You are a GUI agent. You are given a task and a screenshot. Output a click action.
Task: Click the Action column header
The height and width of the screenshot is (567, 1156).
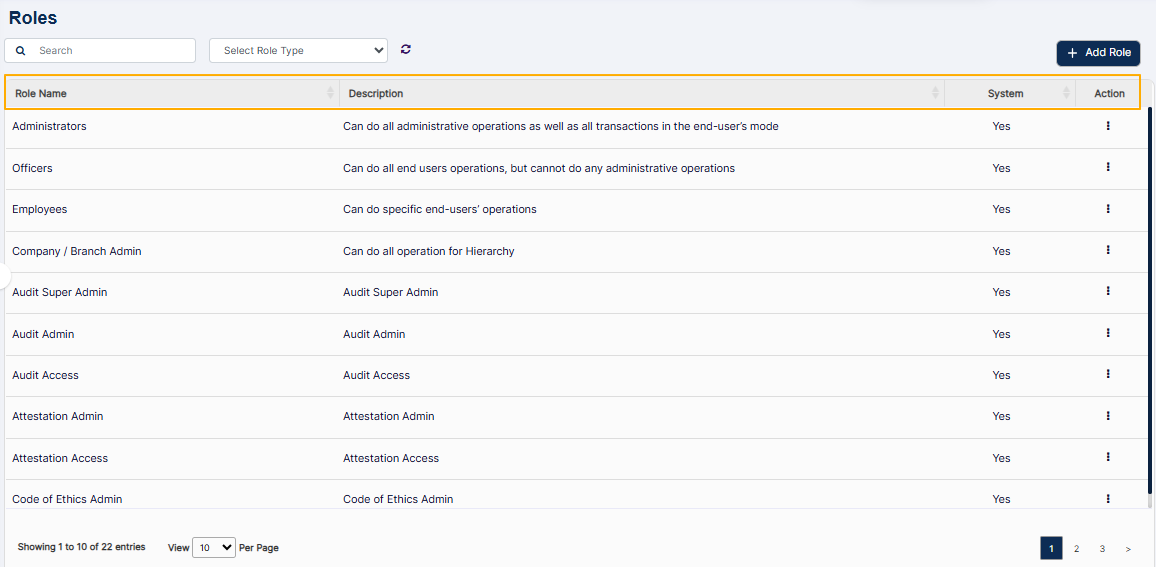tap(1110, 94)
